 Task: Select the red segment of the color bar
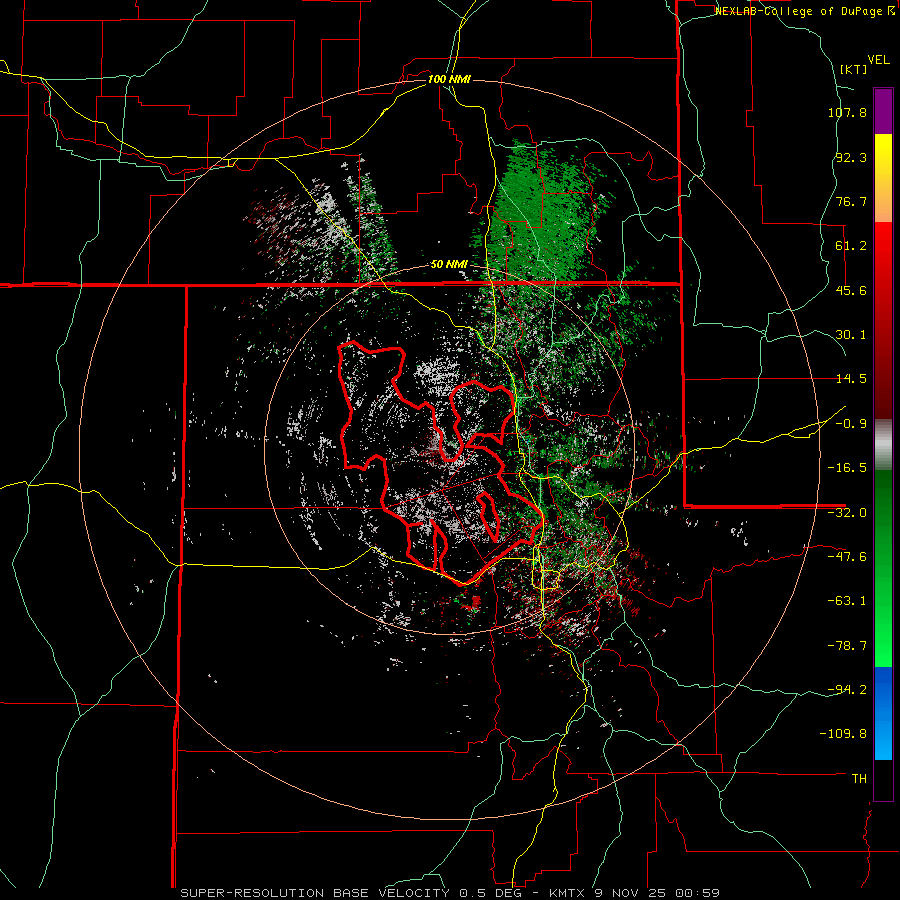coord(883,320)
